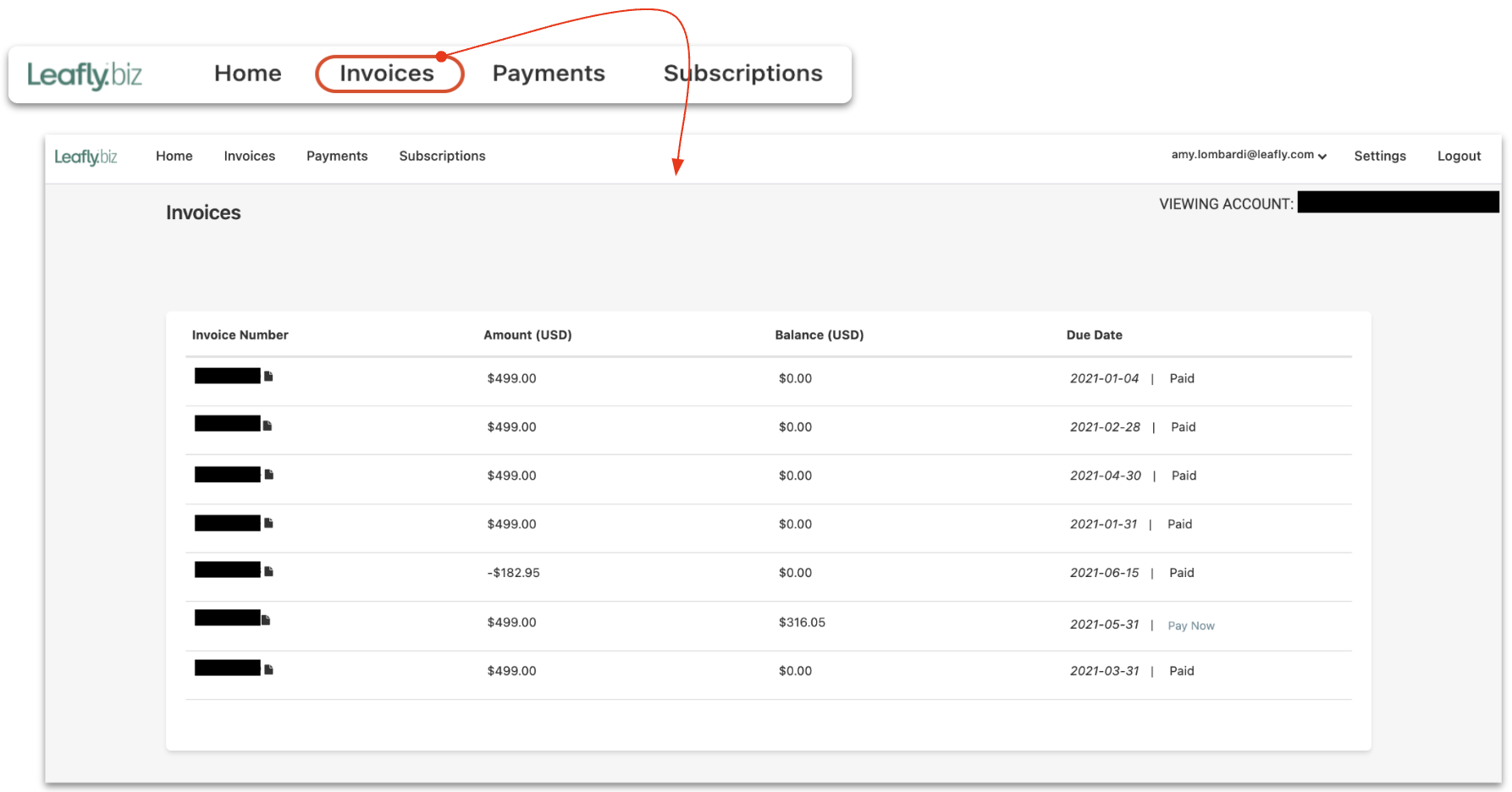Viewport: 1512px width, 792px height.
Task: Select the 2021-05-31 due date
Action: 1104,624
